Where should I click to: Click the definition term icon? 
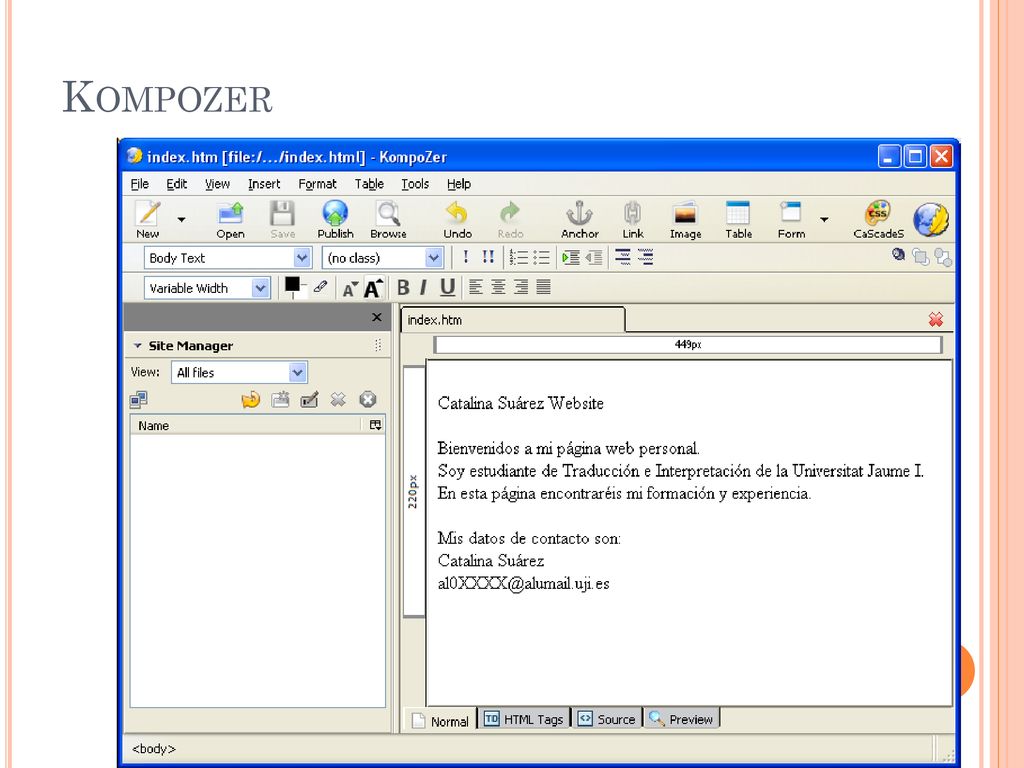[623, 257]
